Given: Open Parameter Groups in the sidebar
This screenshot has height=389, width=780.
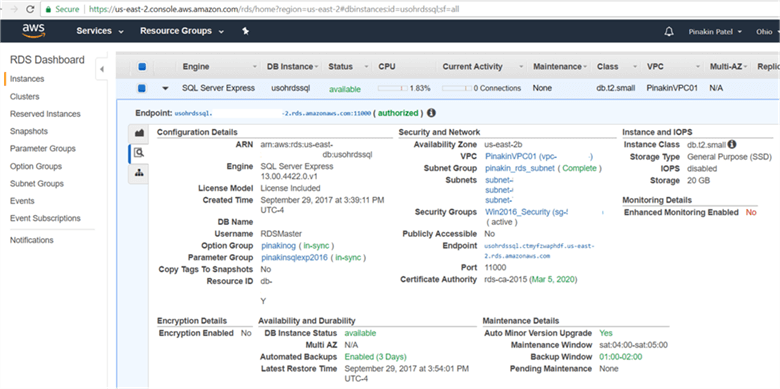Looking at the screenshot, I should click(43, 149).
